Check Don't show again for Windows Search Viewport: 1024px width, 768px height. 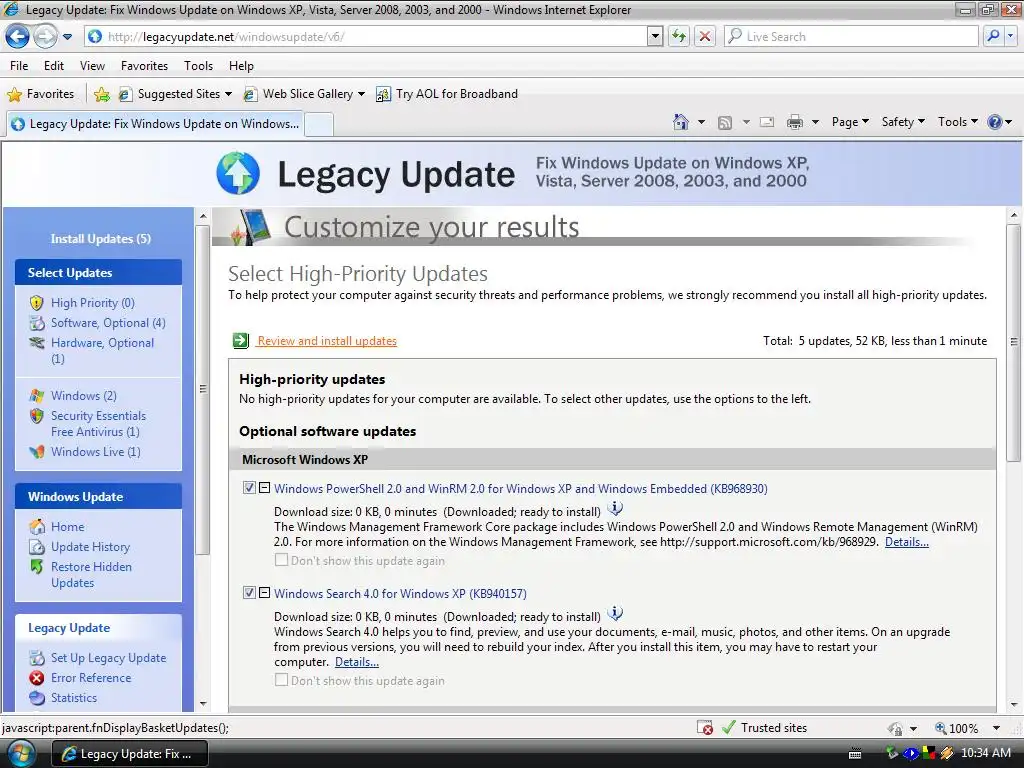tap(281, 680)
